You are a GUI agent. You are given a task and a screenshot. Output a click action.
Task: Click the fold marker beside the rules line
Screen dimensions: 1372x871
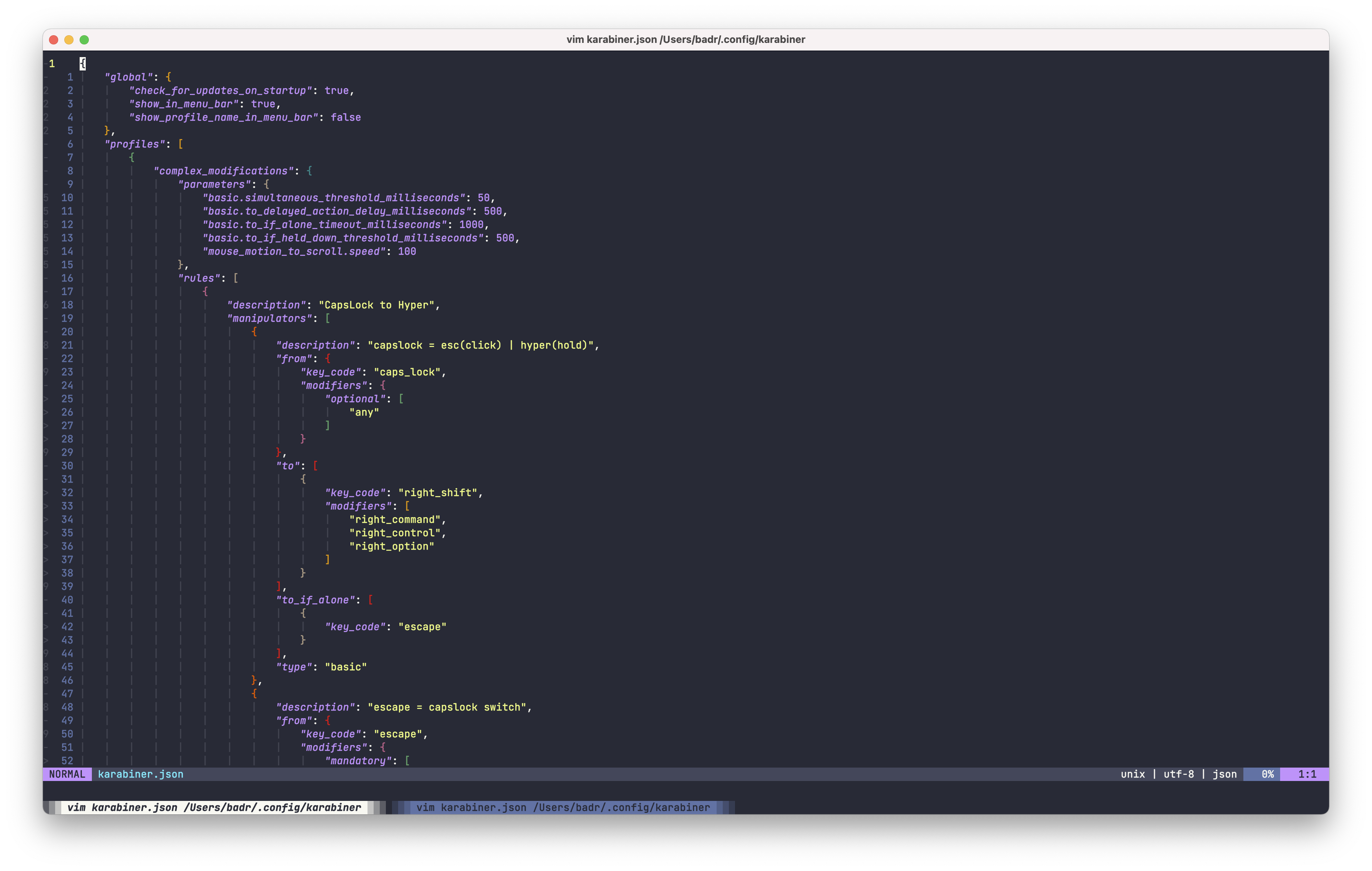(x=46, y=278)
